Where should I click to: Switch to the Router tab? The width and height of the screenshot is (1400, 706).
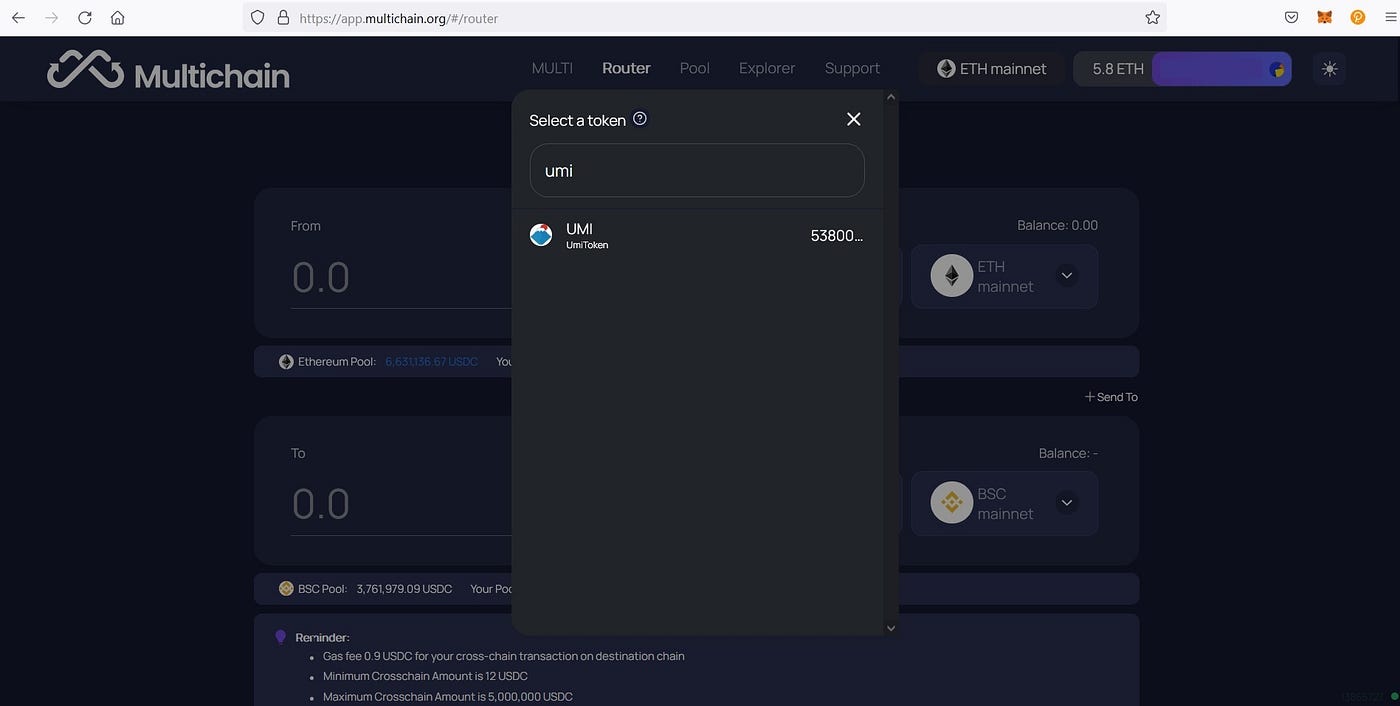(x=626, y=68)
